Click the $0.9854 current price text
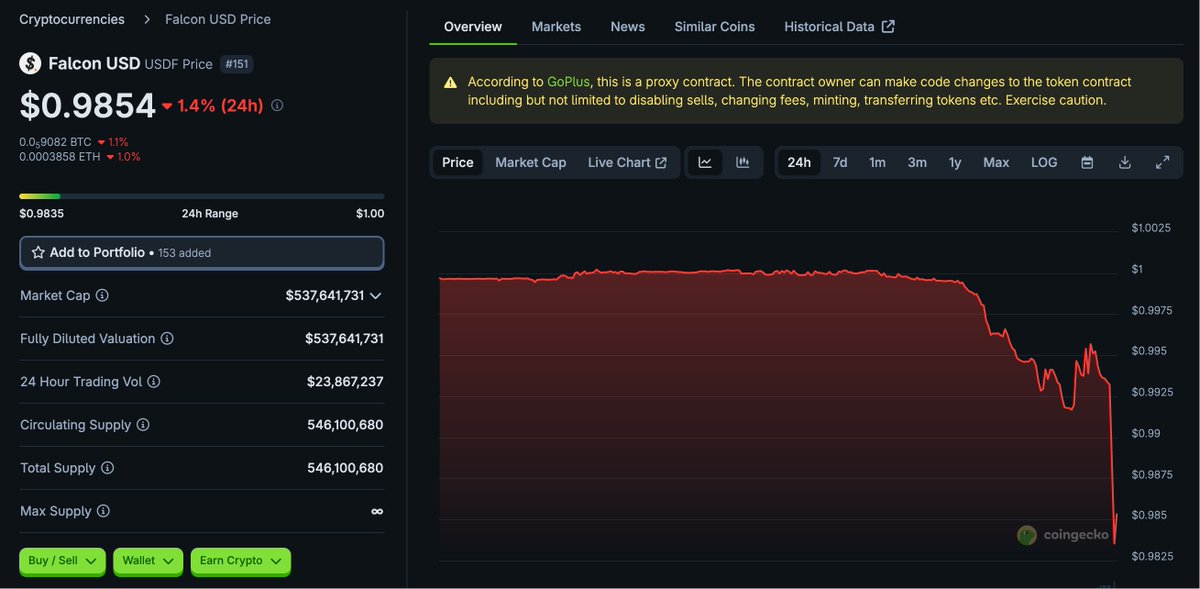 coord(88,105)
